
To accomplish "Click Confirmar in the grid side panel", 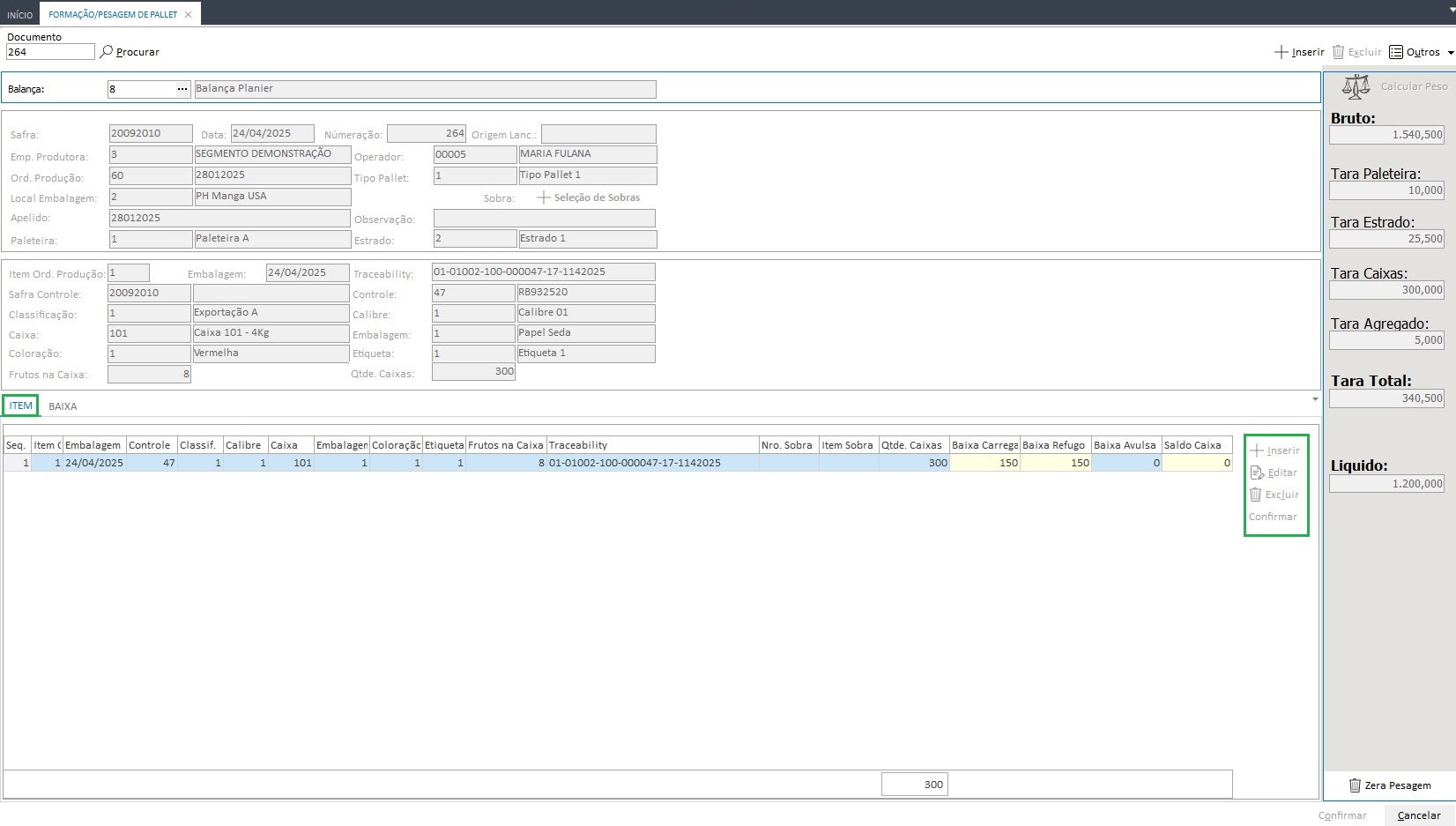I will (1273, 517).
